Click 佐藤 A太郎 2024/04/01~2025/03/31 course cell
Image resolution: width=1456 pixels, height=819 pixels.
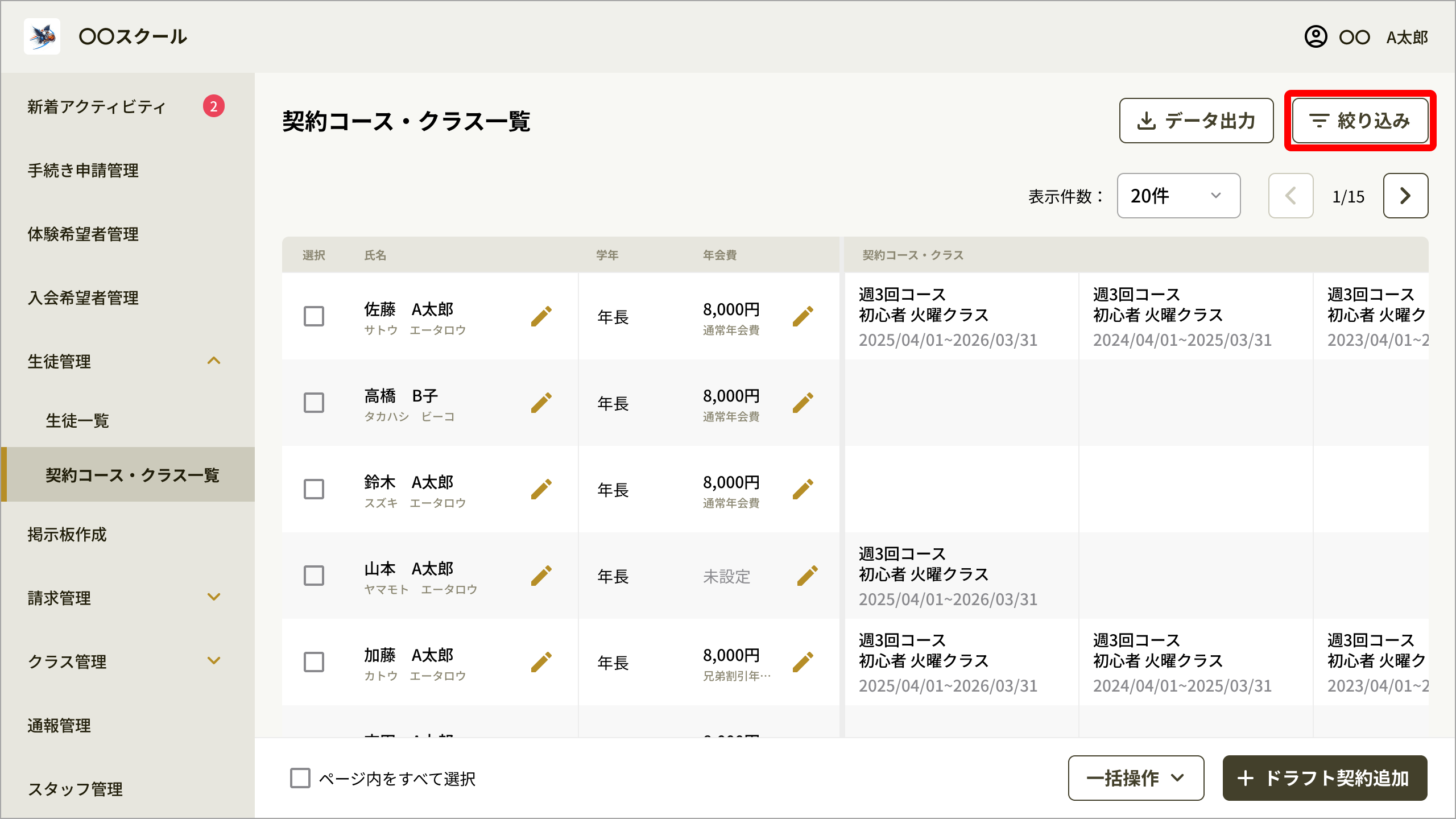[x=1196, y=317]
